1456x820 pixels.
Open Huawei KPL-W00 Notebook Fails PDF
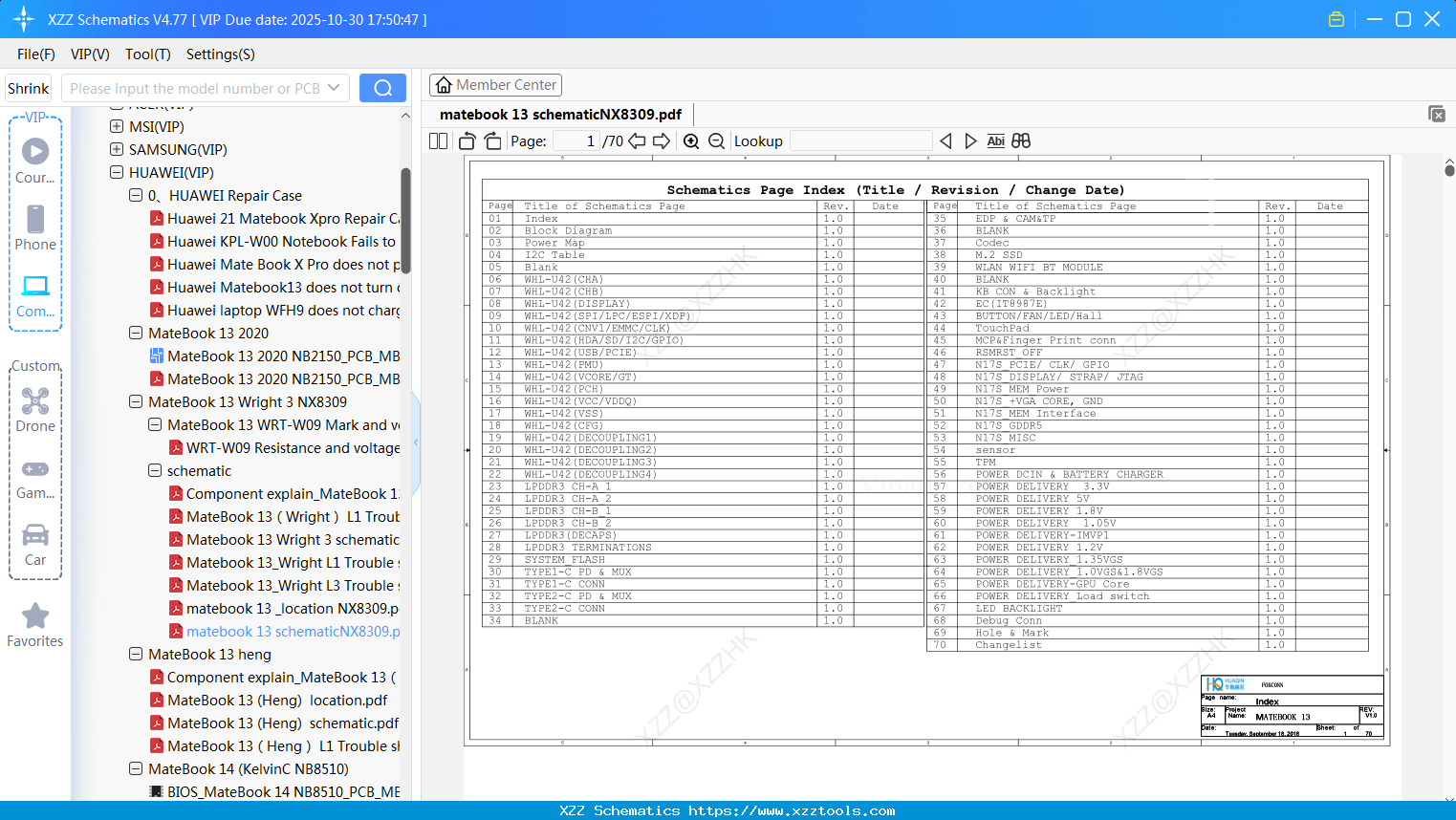(x=273, y=242)
